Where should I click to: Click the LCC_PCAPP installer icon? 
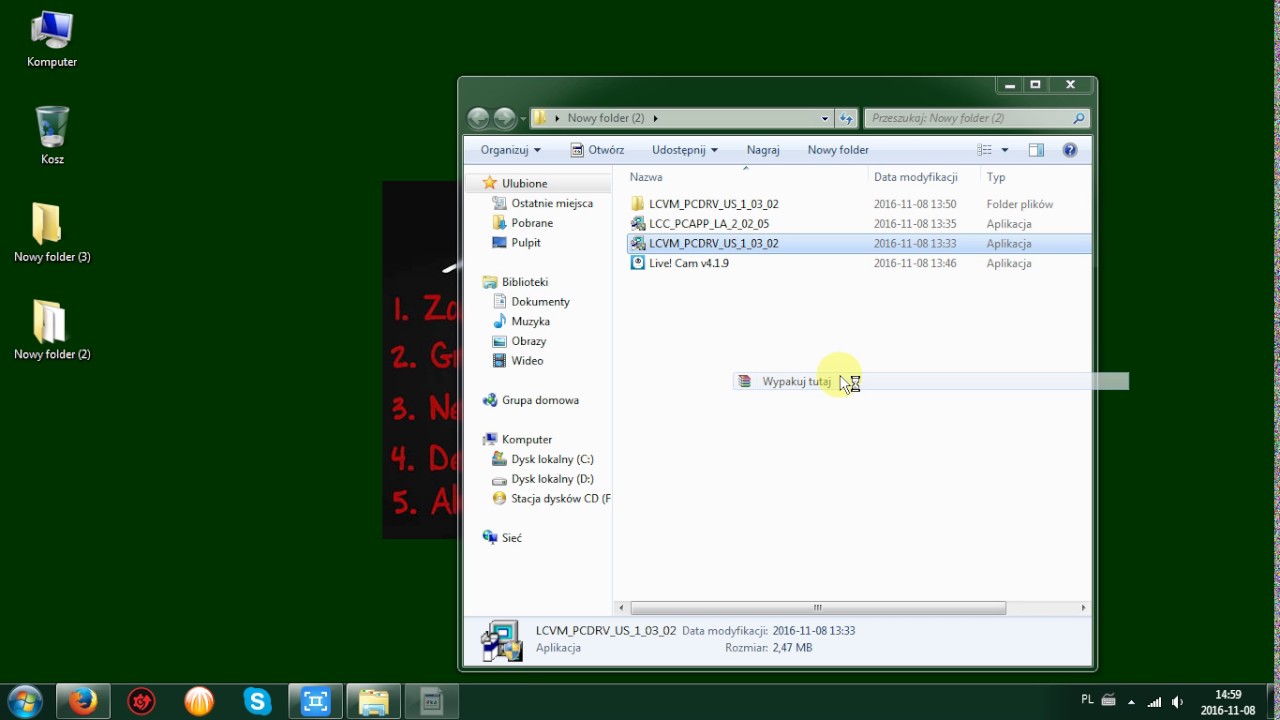point(638,224)
